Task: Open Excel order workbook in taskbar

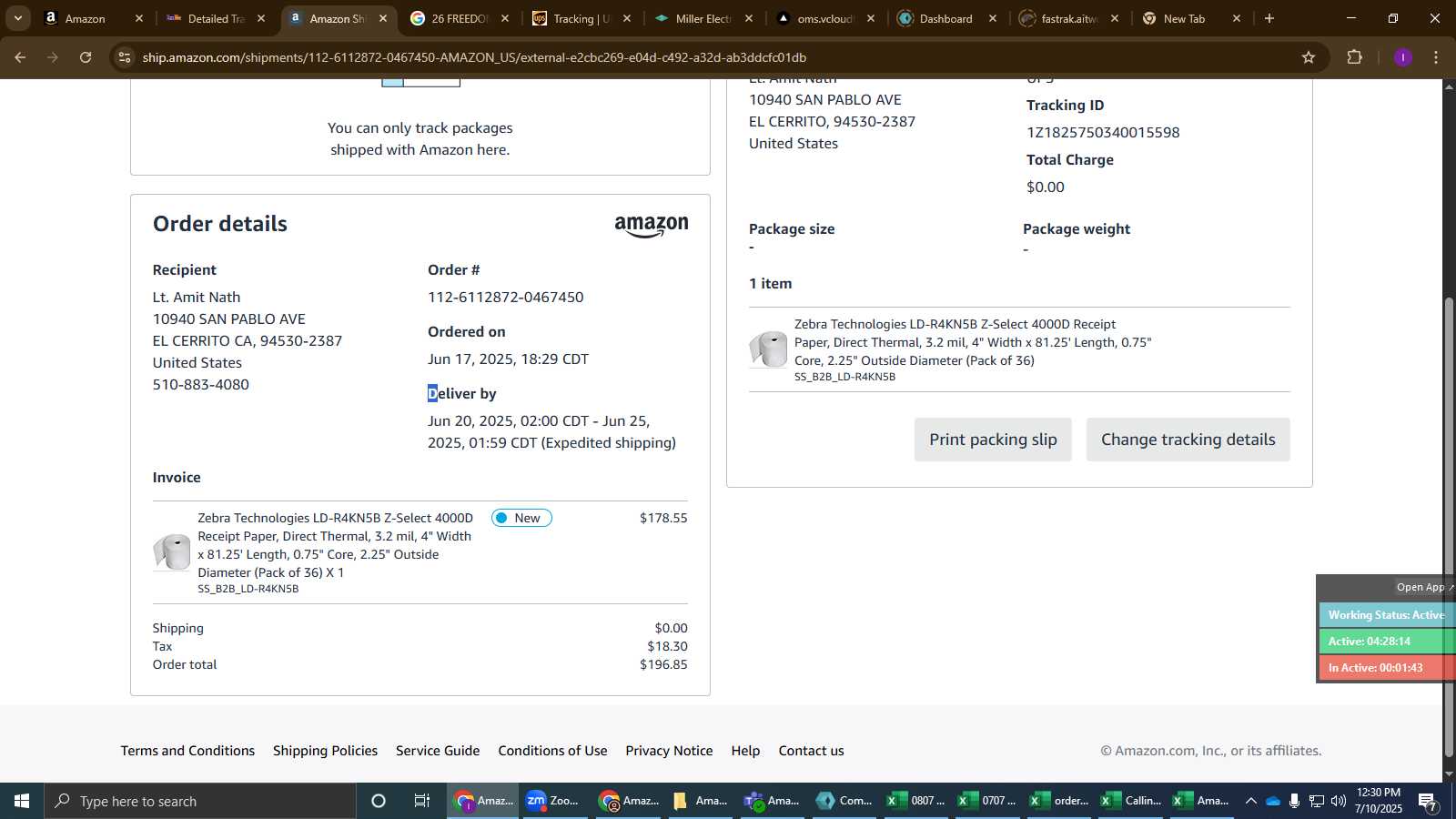Action: click(x=1059, y=801)
